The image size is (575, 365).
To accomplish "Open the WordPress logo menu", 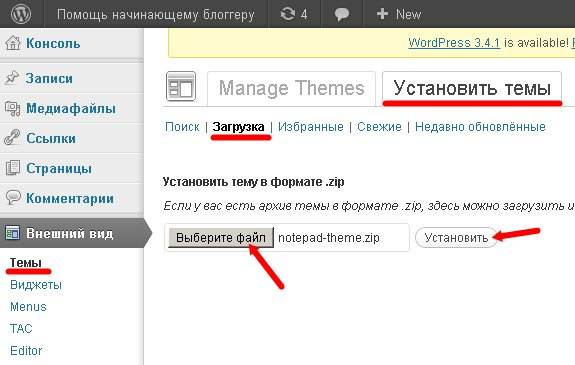I will coord(21,14).
